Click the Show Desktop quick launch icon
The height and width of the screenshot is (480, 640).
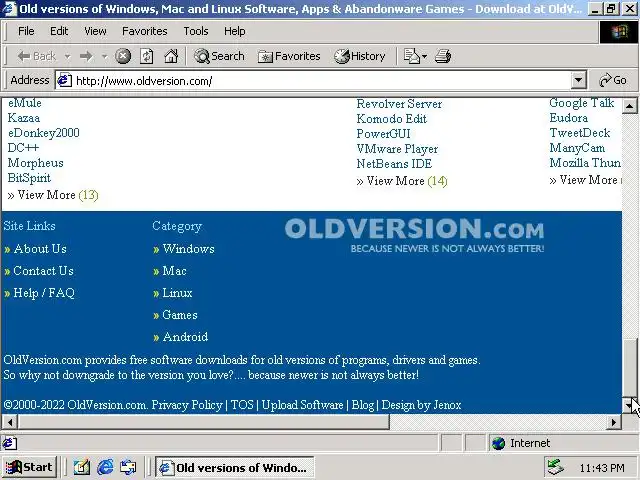[82, 467]
